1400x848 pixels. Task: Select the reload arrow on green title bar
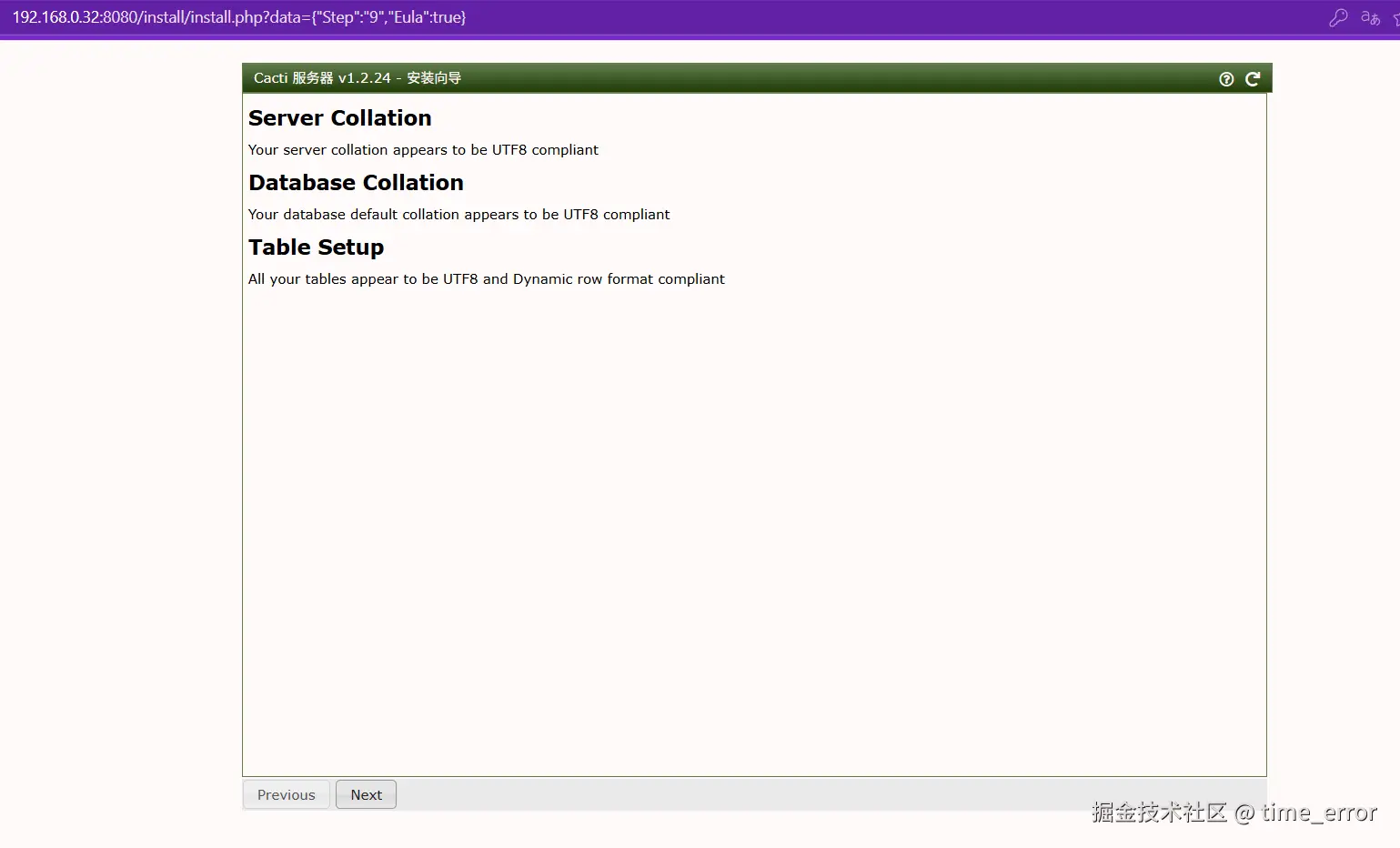pyautogui.click(x=1253, y=79)
